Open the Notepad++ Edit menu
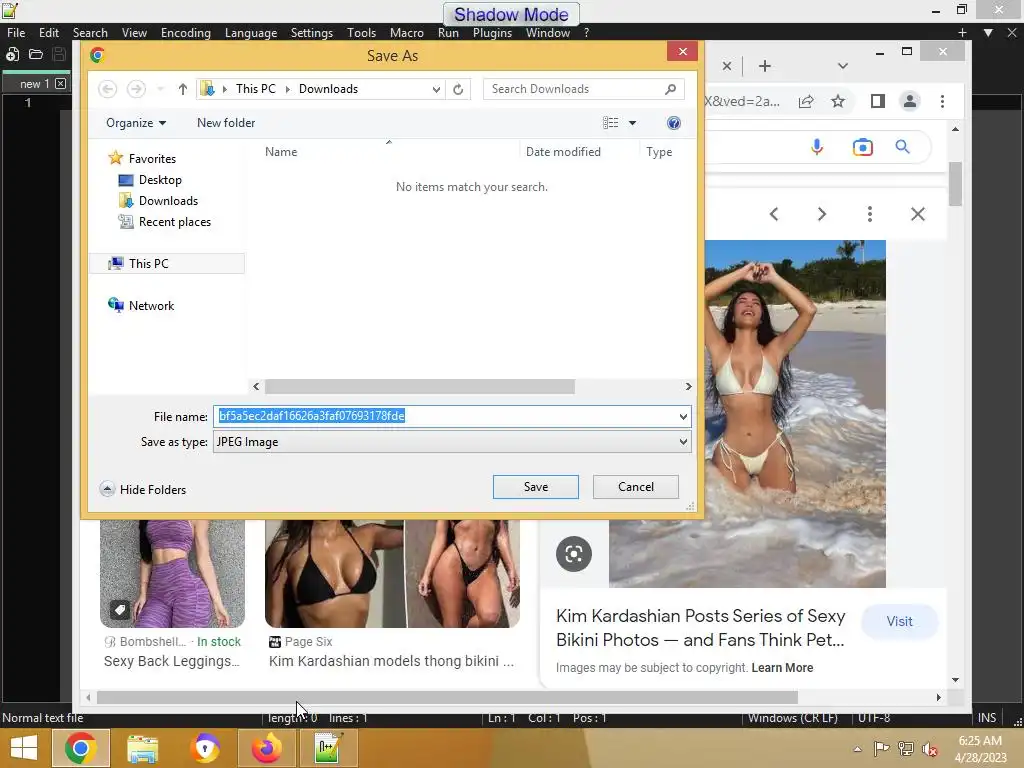 click(48, 33)
